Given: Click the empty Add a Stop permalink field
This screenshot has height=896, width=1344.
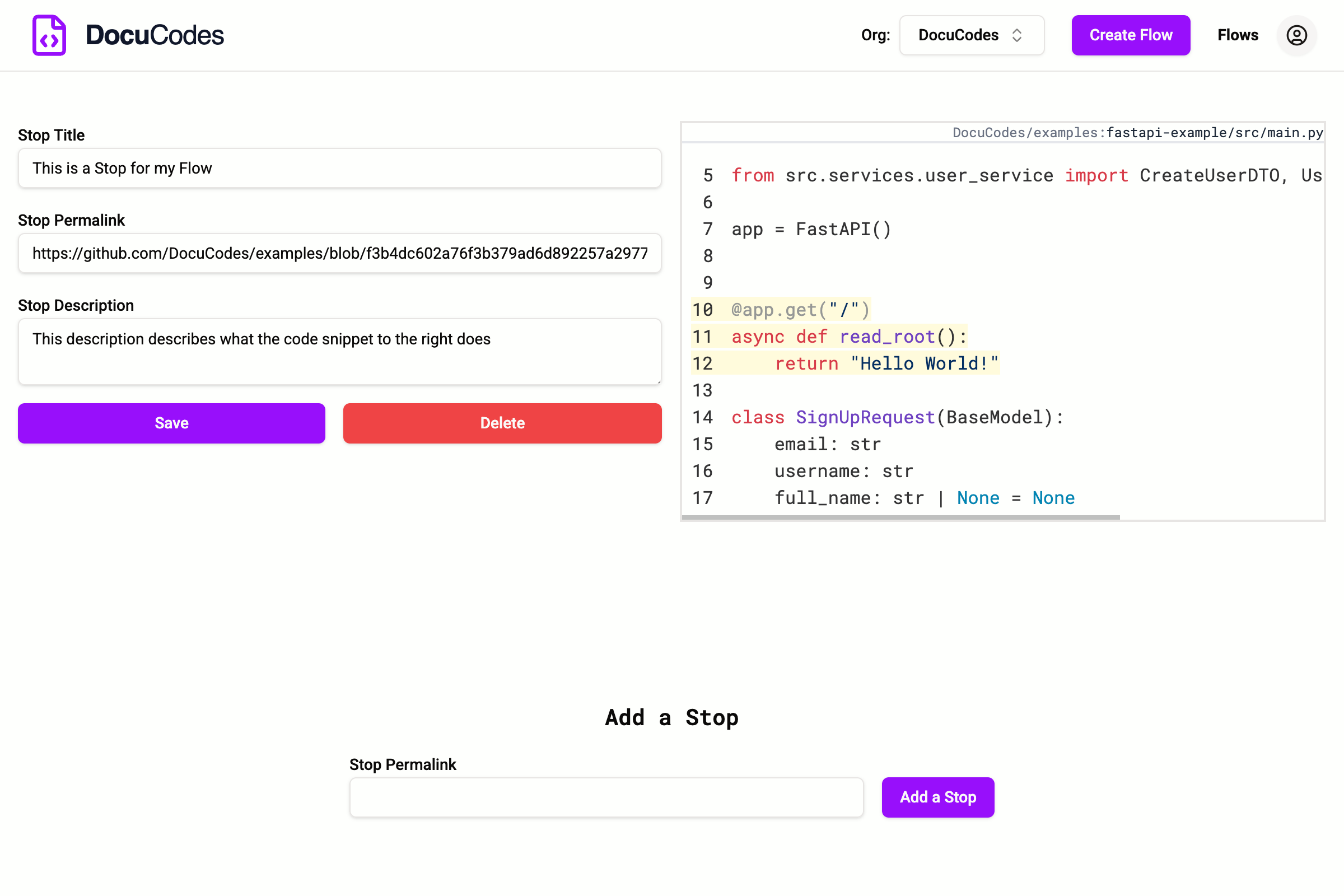Looking at the screenshot, I should (x=606, y=797).
